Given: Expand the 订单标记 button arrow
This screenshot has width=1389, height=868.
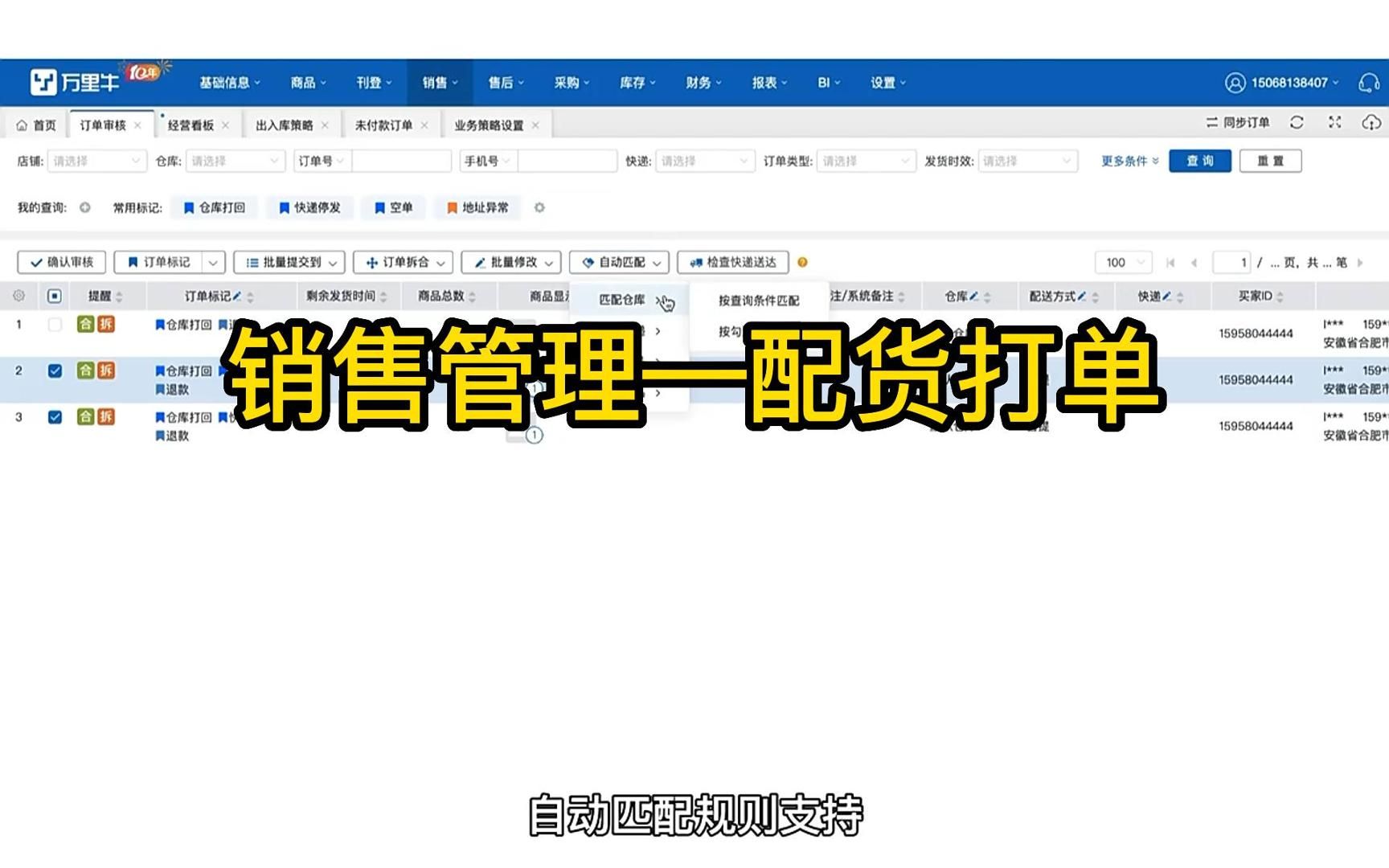Looking at the screenshot, I should (213, 263).
